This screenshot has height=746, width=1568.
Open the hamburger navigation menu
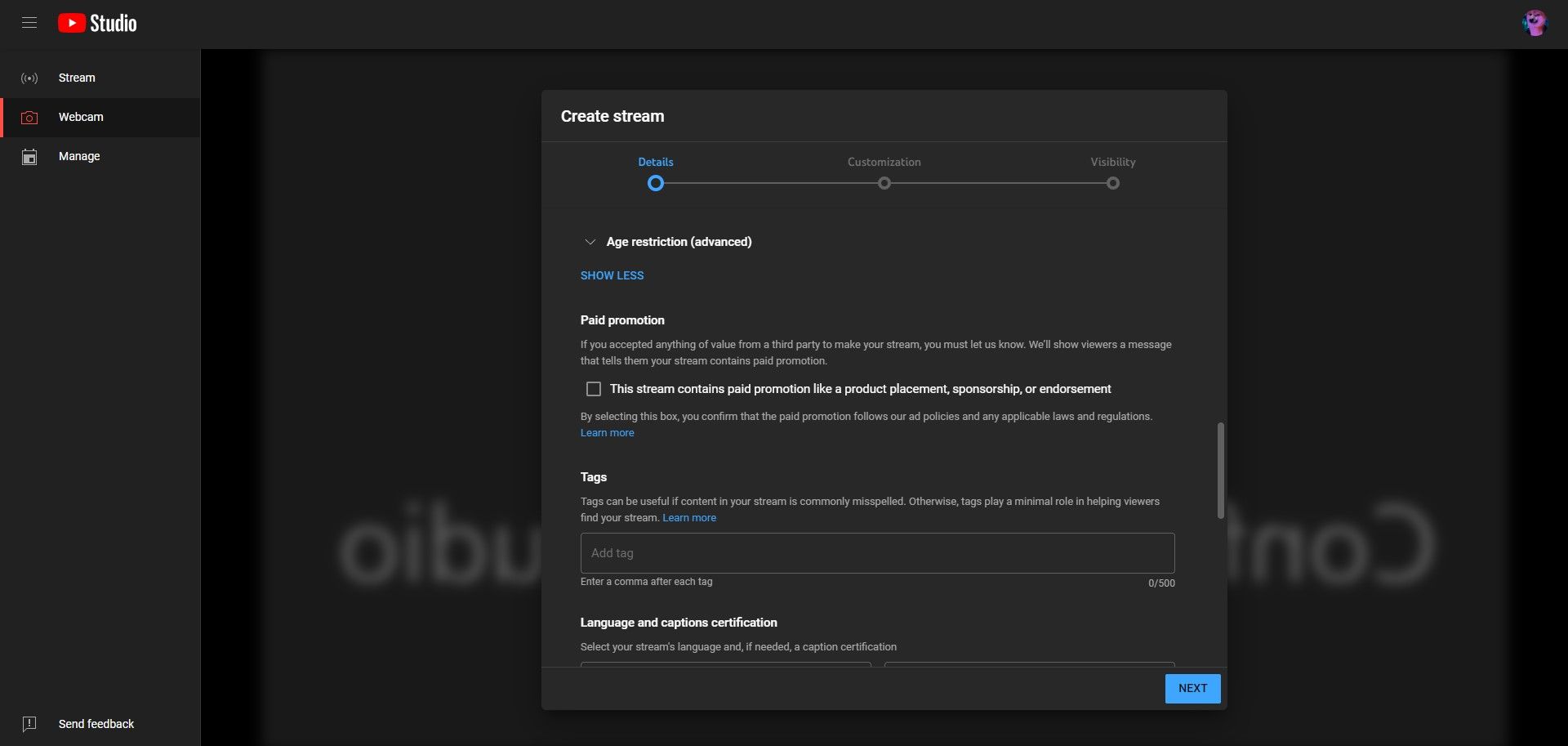30,23
